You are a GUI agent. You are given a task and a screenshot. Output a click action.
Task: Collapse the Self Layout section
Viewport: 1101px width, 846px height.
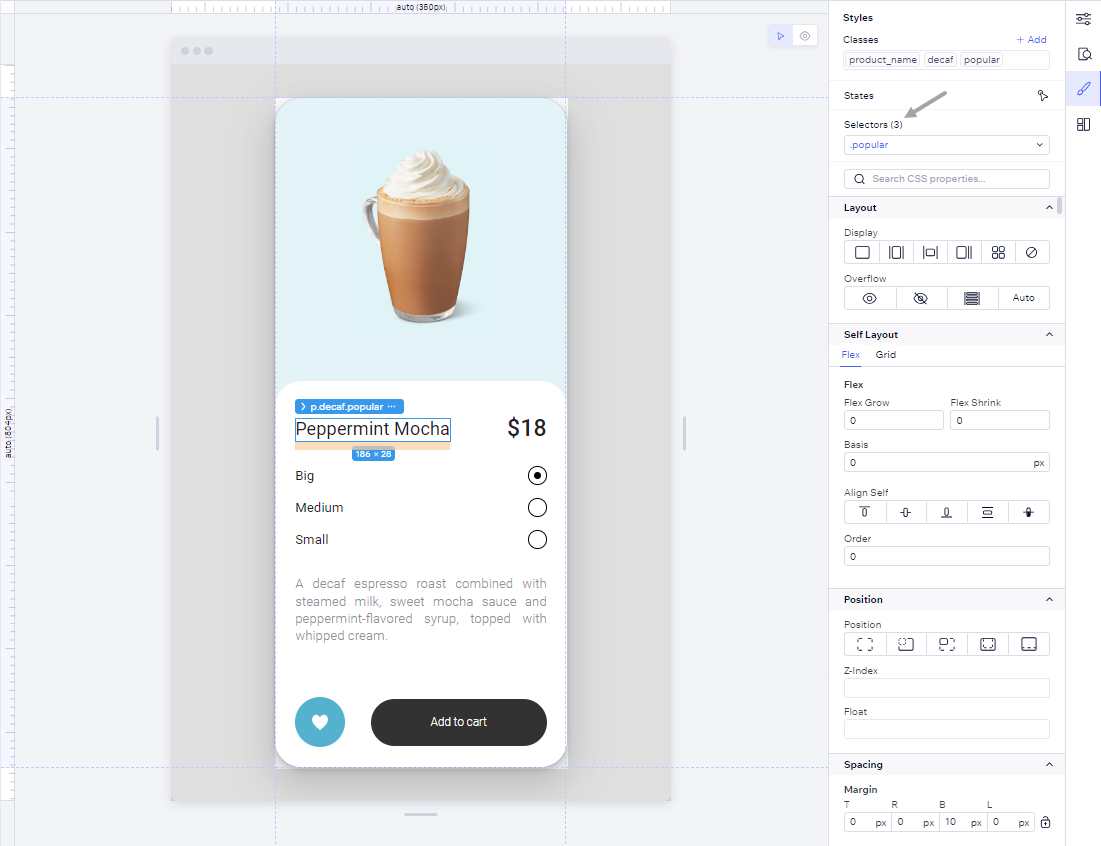click(x=1049, y=335)
